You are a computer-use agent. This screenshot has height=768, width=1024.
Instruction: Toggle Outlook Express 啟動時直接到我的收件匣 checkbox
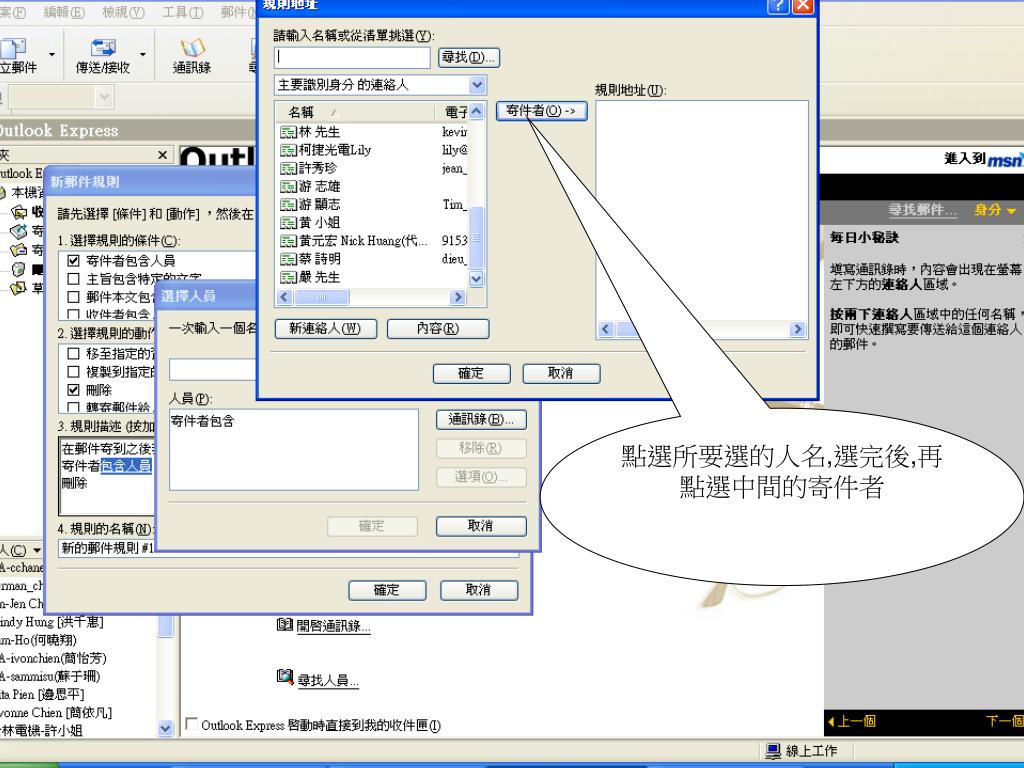coord(191,724)
